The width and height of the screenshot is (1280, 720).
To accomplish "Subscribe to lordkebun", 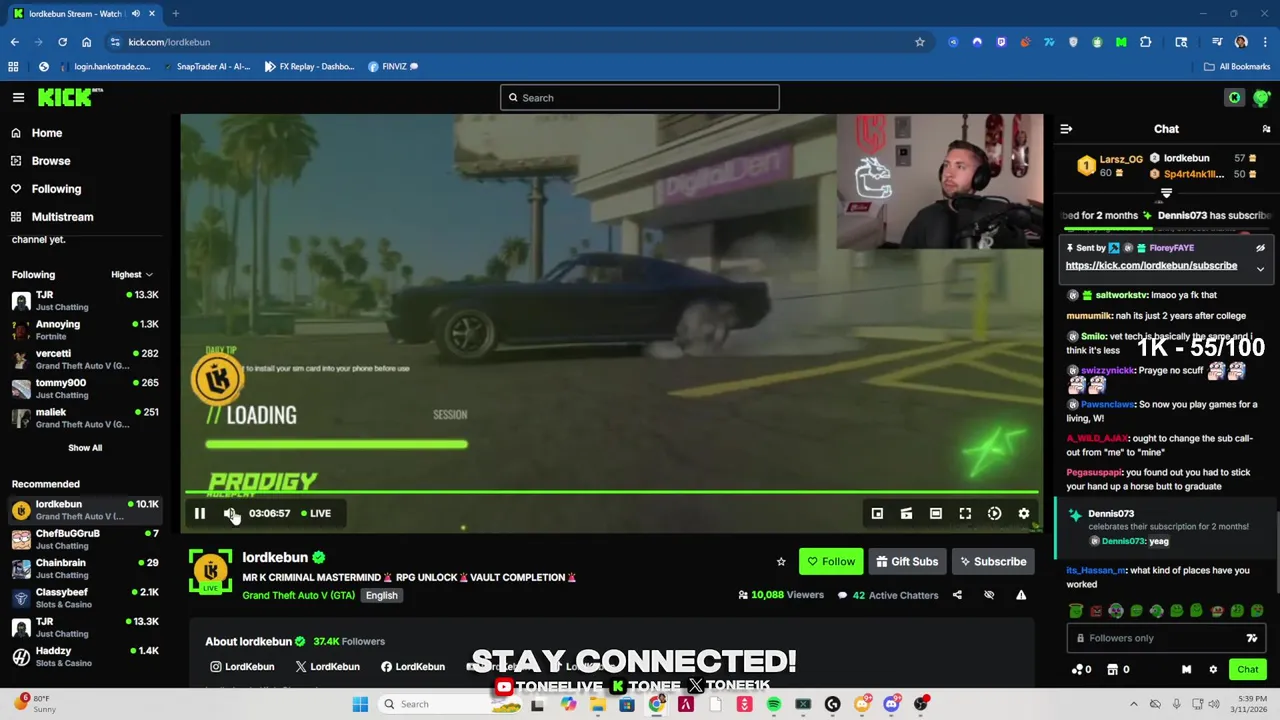I will [993, 562].
